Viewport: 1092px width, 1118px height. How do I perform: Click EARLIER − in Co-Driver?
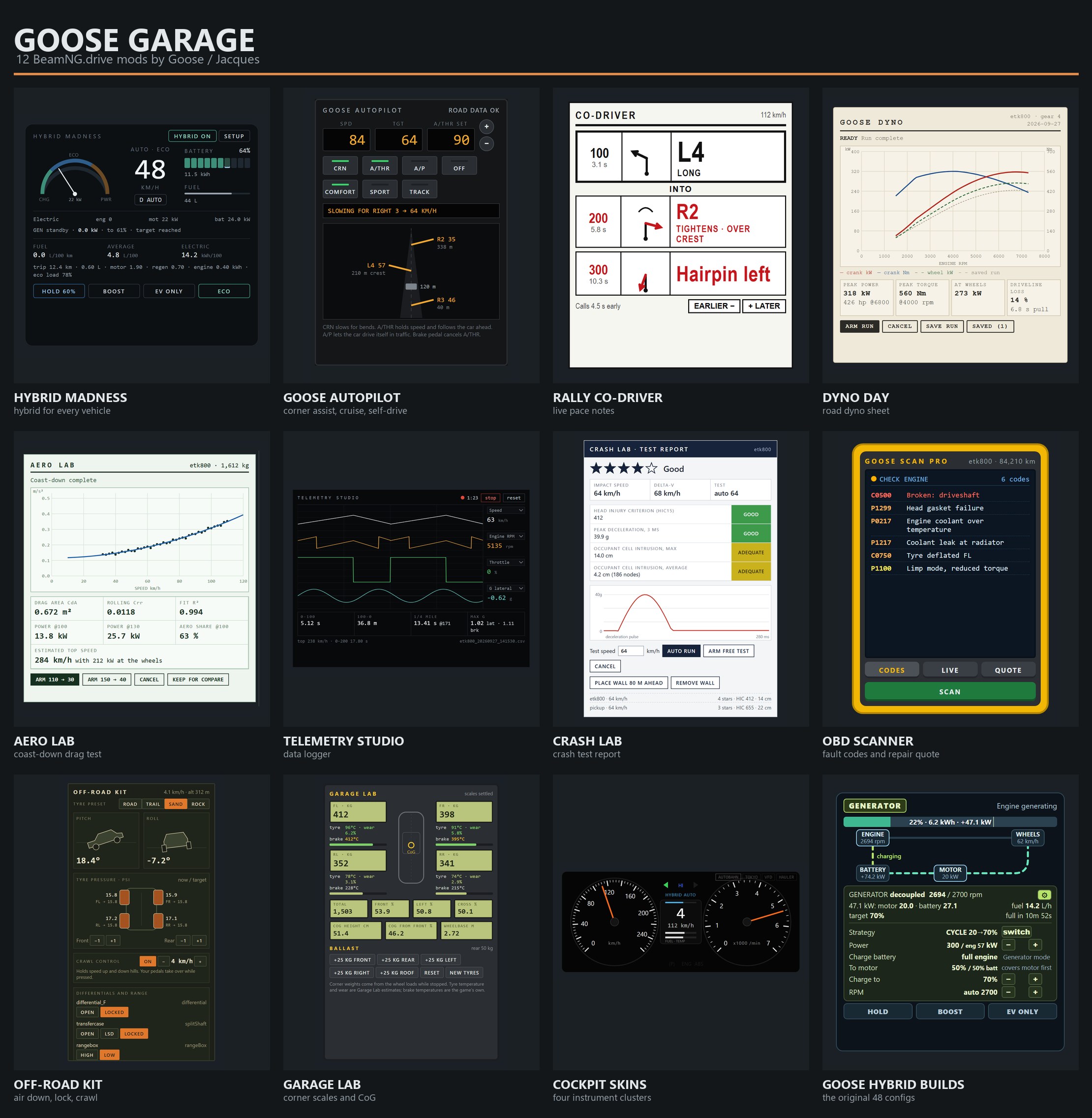(714, 306)
